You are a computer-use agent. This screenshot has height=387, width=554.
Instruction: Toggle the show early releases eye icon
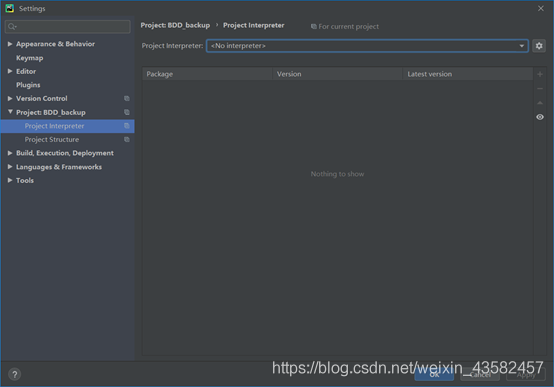540,117
